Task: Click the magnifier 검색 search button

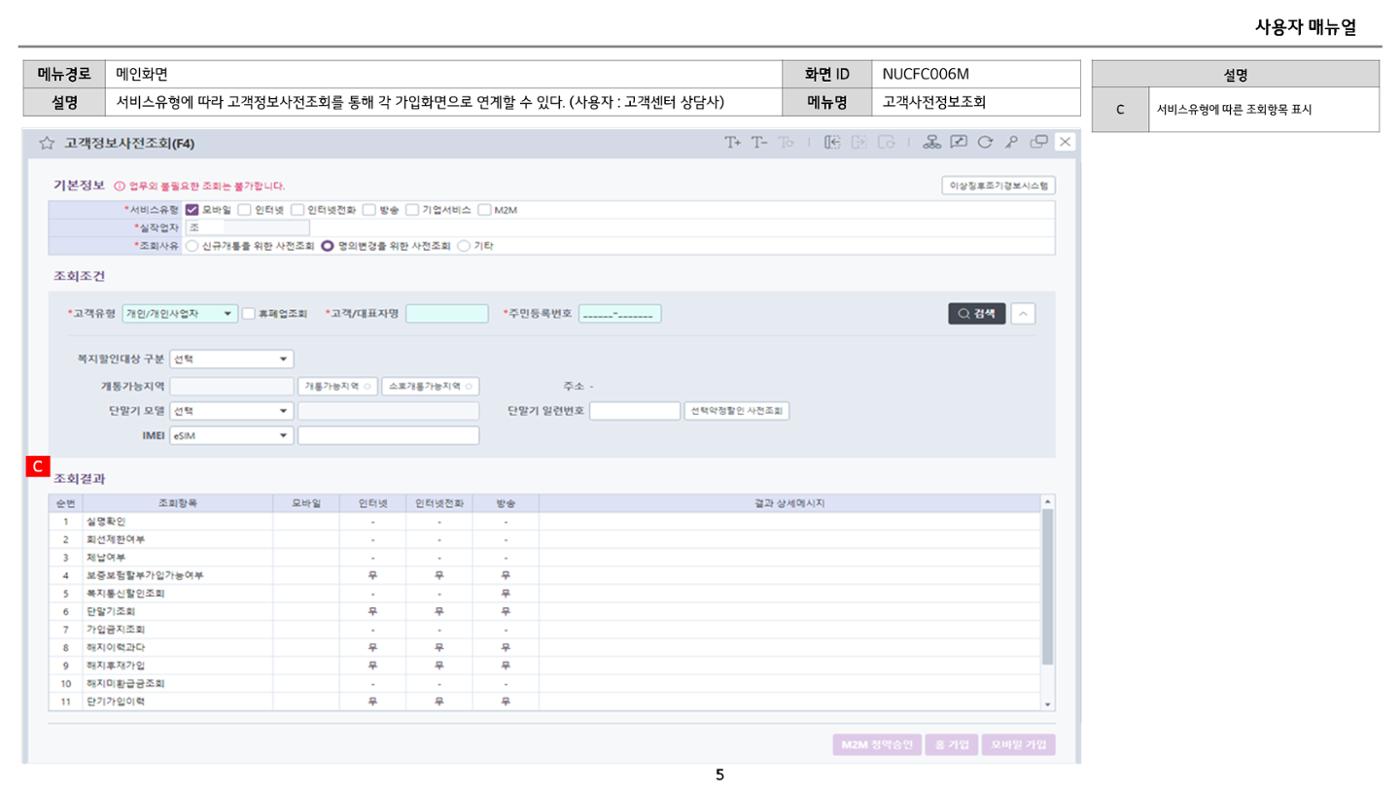Action: pos(977,314)
